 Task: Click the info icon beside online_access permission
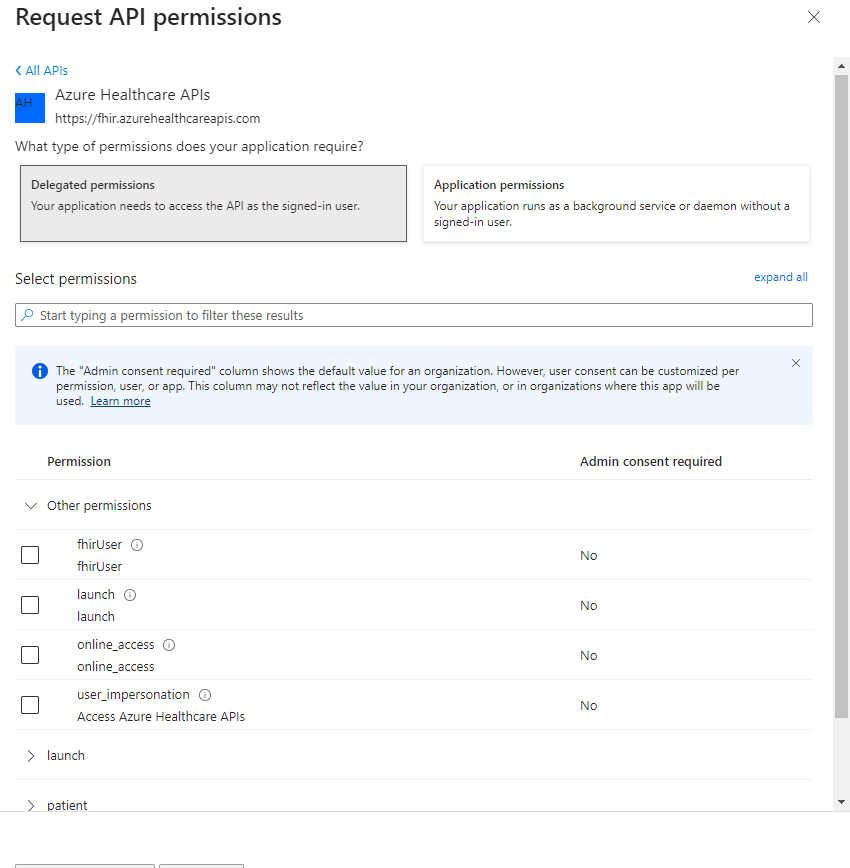[169, 644]
